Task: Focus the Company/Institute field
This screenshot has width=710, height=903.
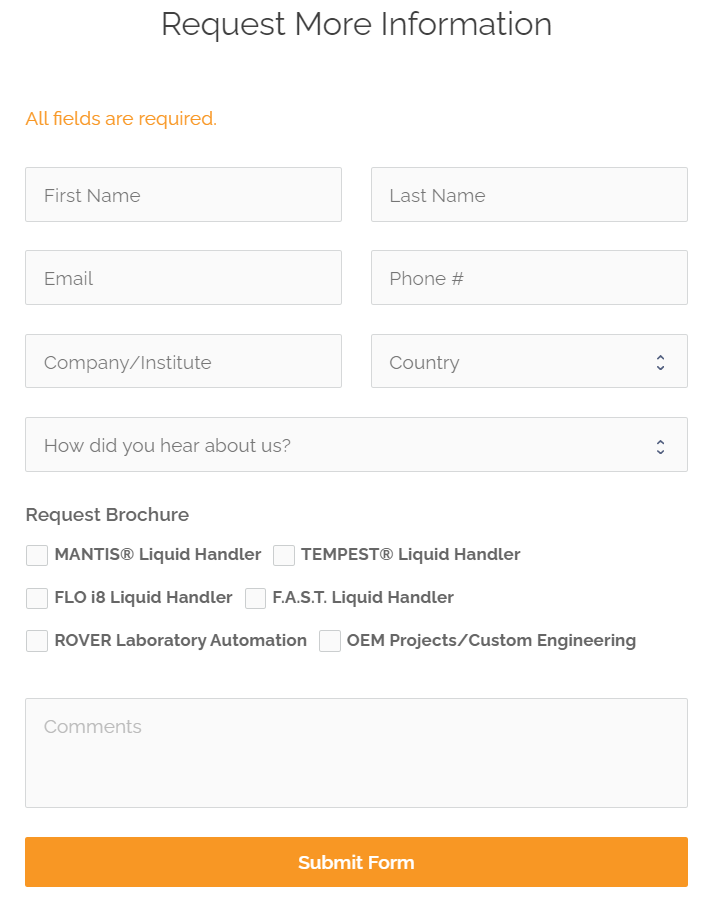Action: (183, 362)
